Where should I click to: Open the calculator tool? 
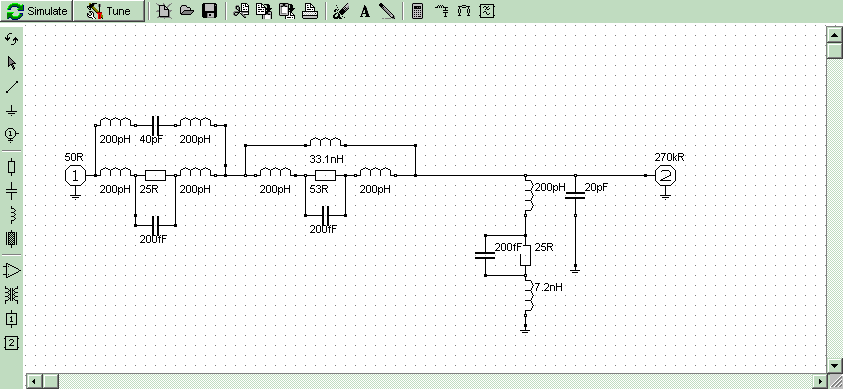(x=417, y=11)
